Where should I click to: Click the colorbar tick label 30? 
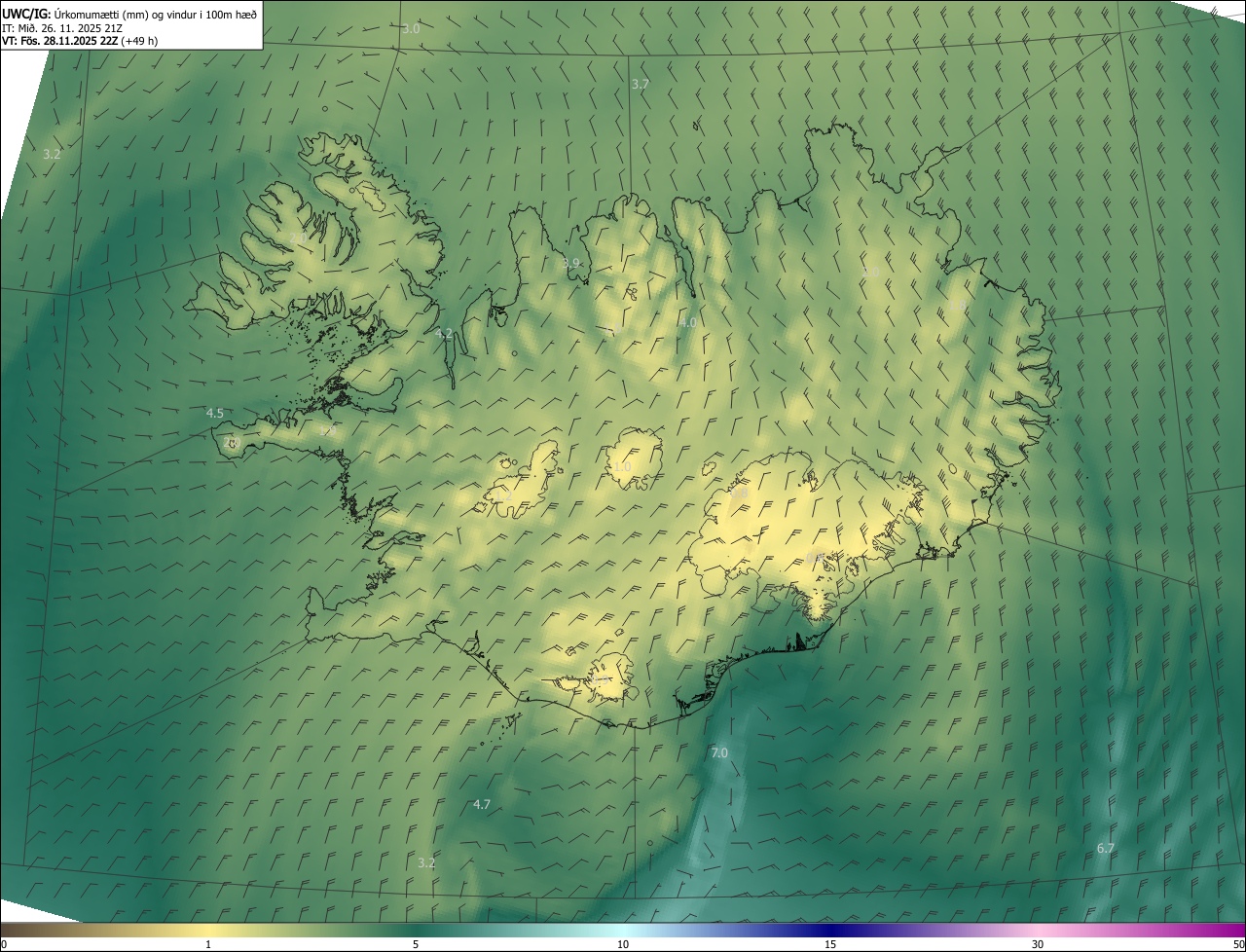pyautogui.click(x=1038, y=944)
